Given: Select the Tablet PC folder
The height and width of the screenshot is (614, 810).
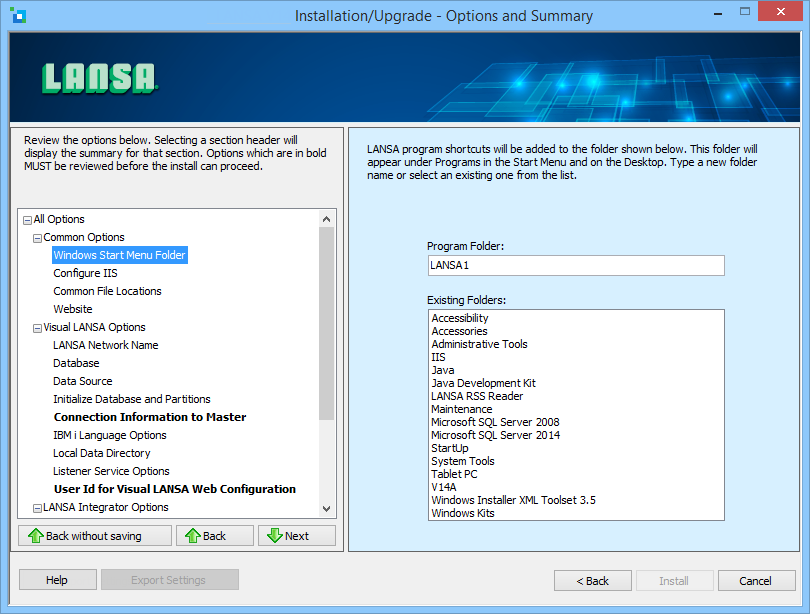Looking at the screenshot, I should tap(454, 474).
